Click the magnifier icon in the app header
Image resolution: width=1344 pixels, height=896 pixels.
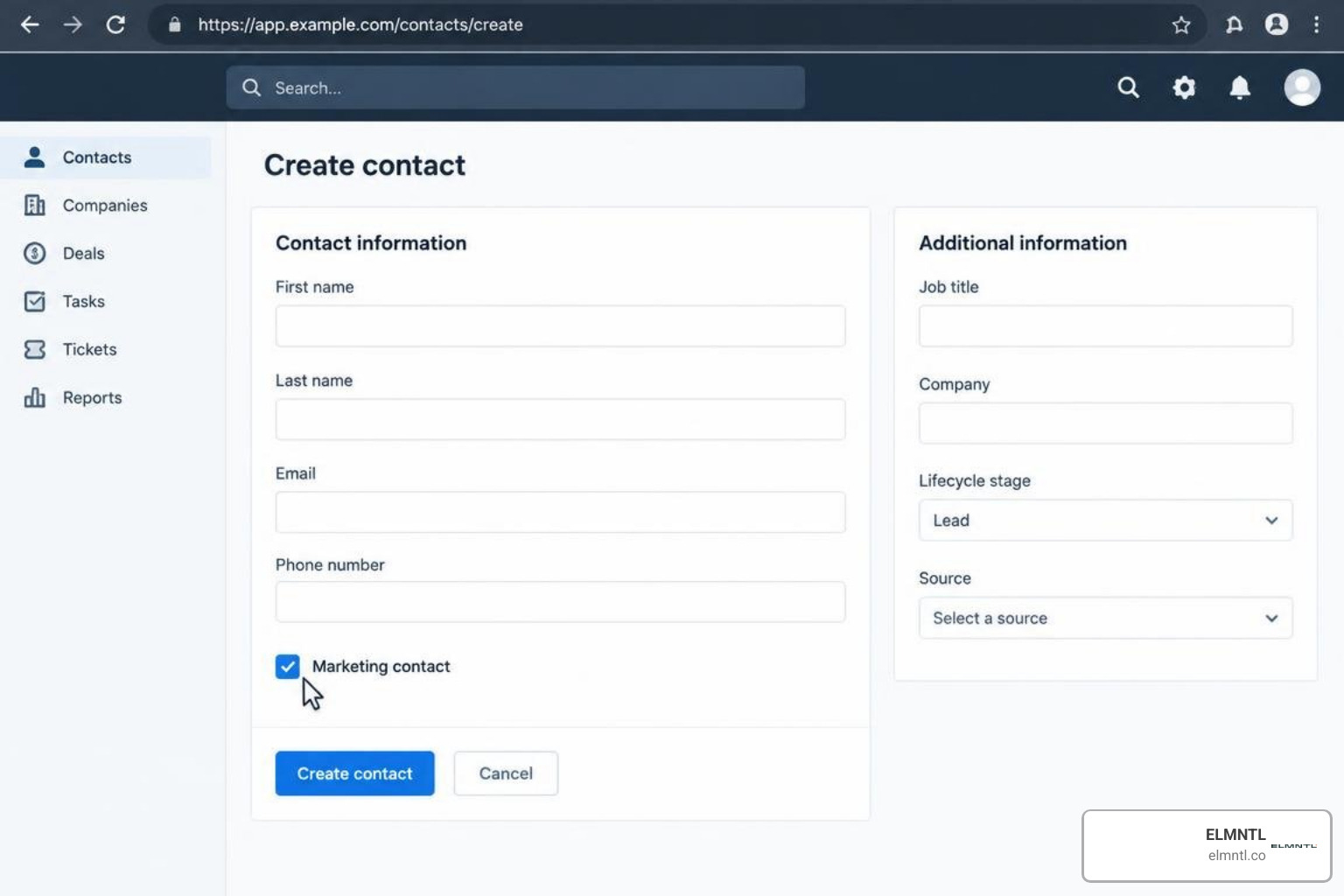(1129, 87)
